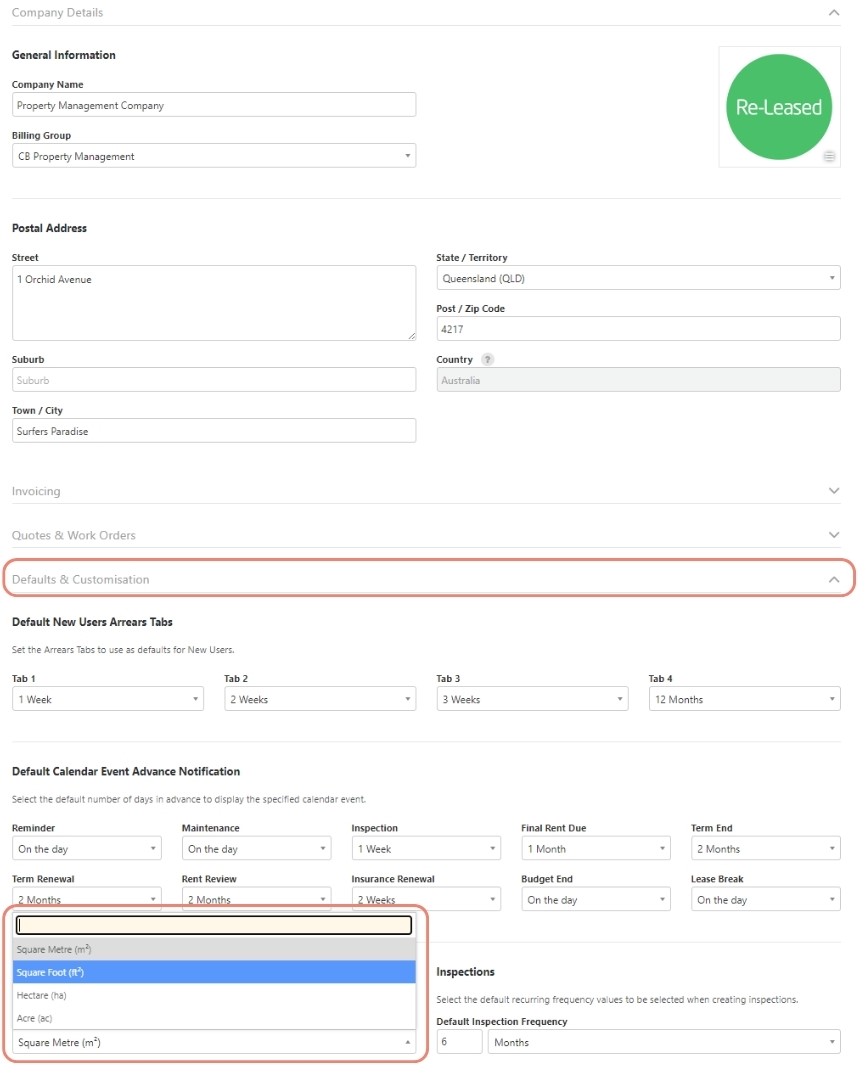
Task: Open the Maintenance notification dropdown
Action: pyautogui.click(x=256, y=849)
